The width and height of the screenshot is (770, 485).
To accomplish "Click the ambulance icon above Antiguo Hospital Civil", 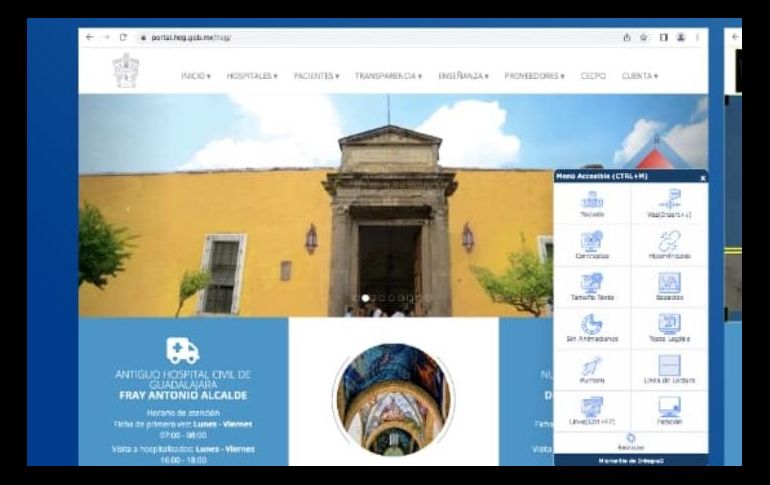I will coord(183,350).
